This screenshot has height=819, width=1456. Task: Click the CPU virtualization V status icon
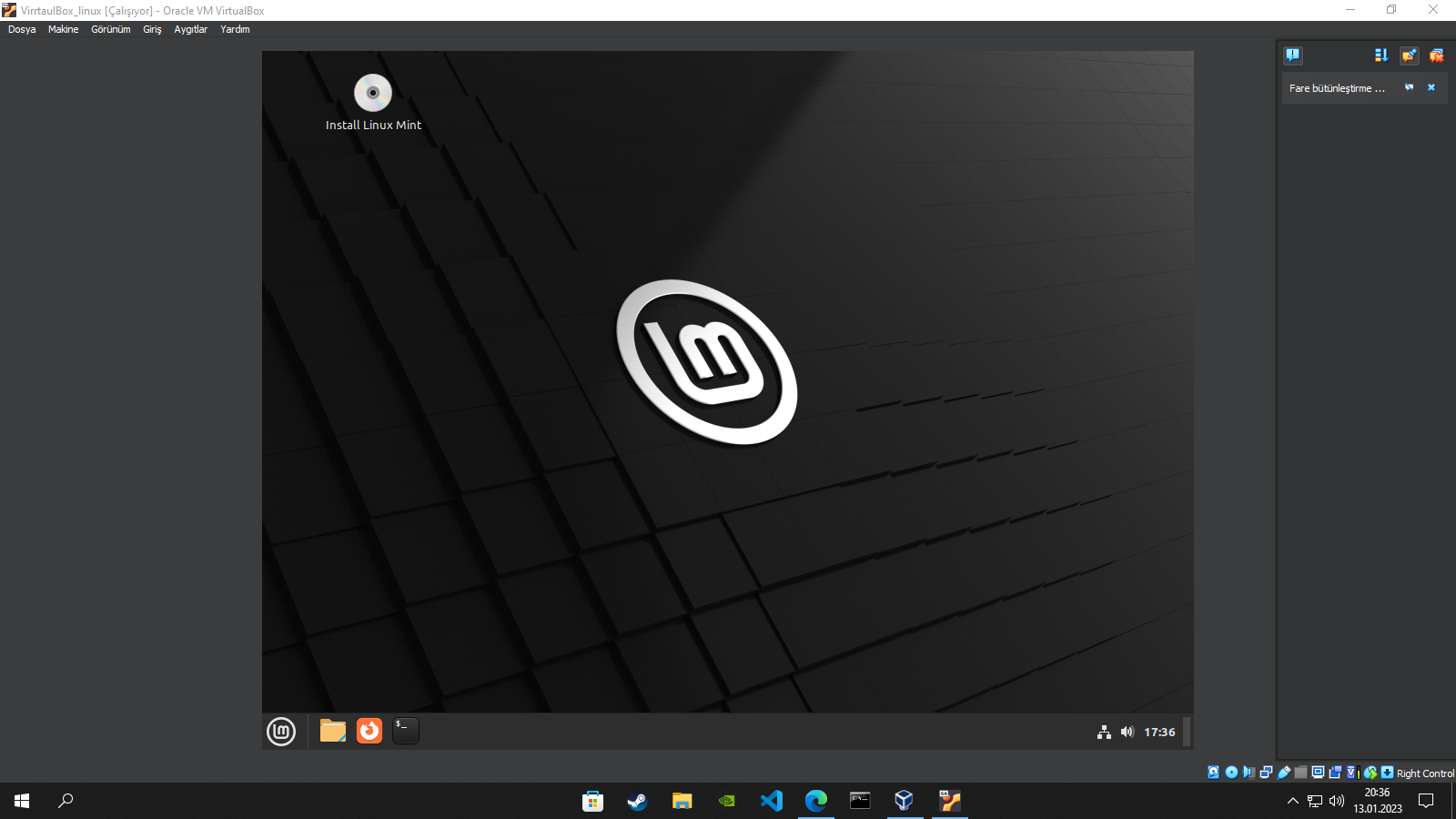tap(1352, 773)
